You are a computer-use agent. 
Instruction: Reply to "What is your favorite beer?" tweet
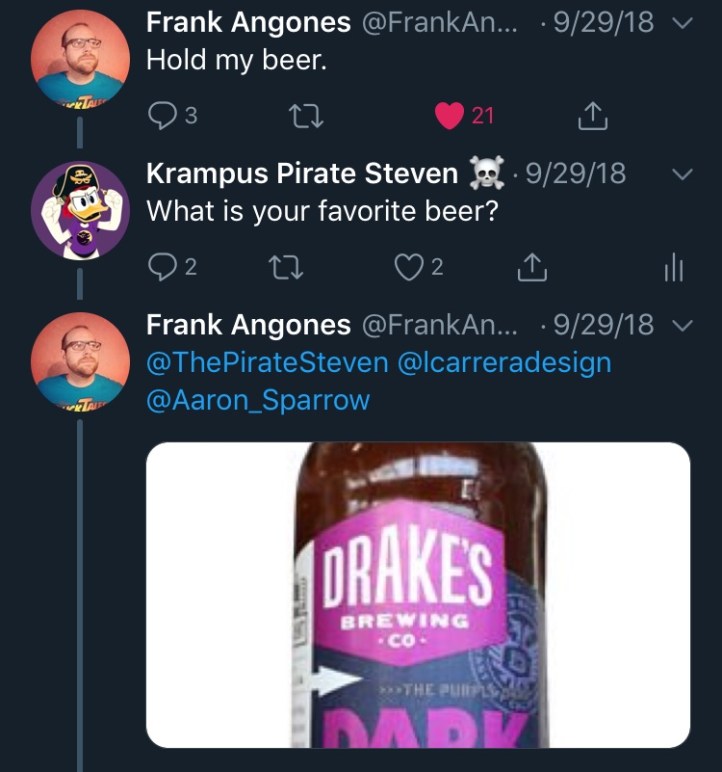point(160,267)
